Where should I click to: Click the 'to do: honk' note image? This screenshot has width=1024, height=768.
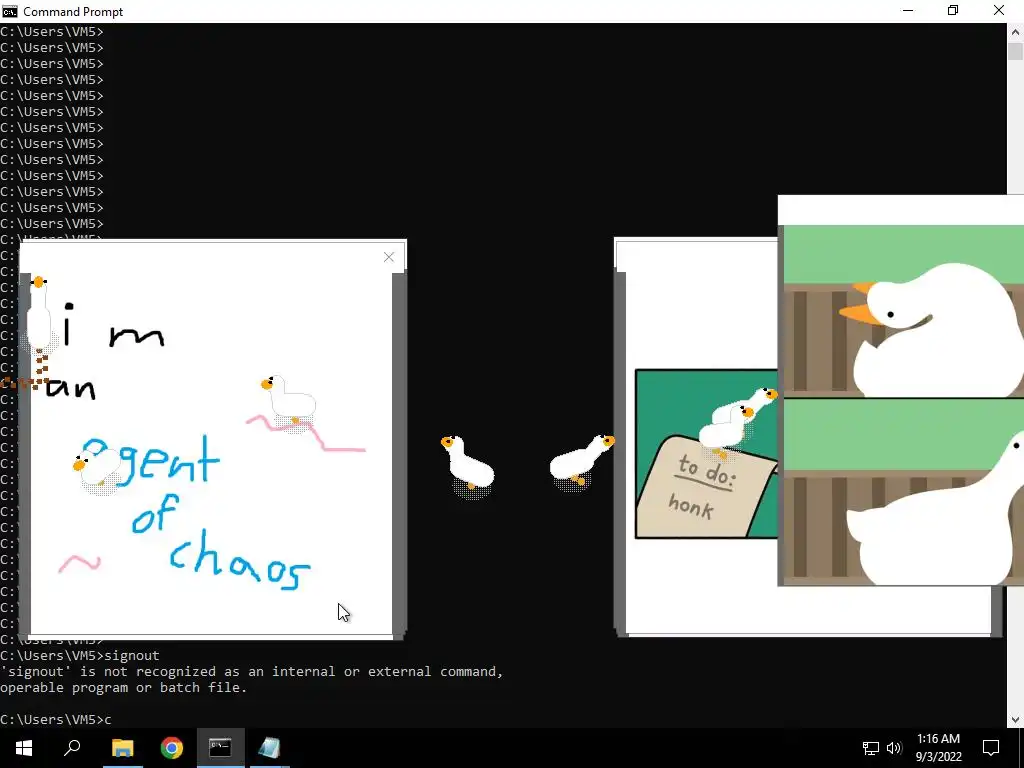click(x=707, y=454)
